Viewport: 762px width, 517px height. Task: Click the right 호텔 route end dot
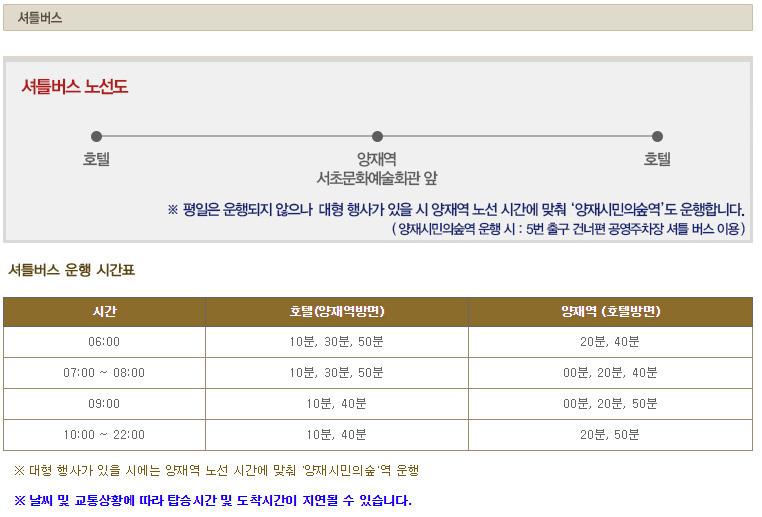(657, 136)
